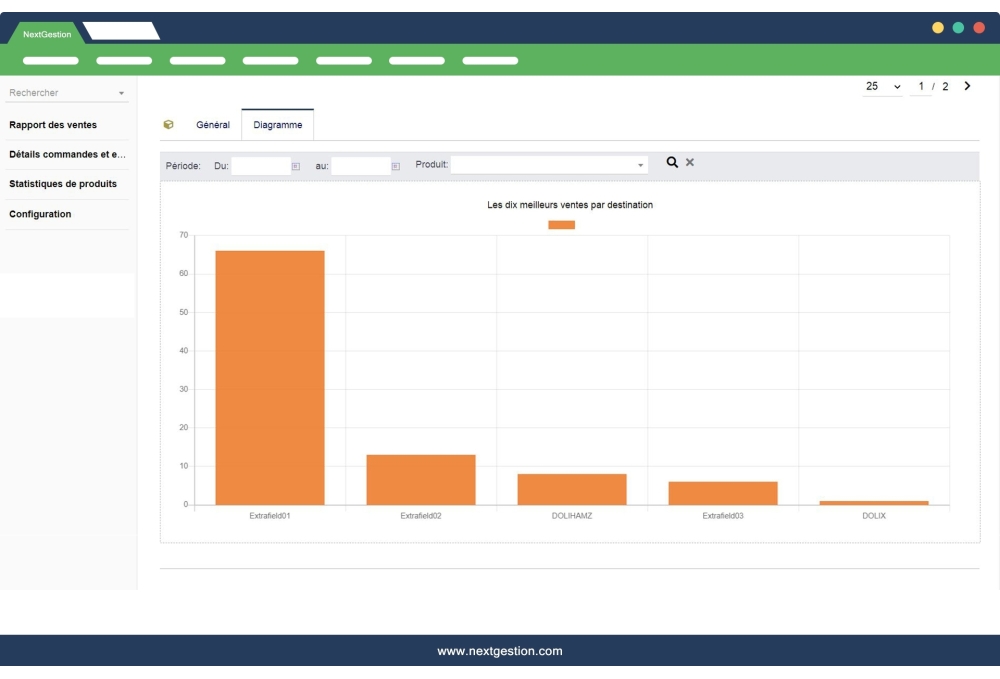Screen dimensions: 1000x679
Task: Toggle the orange legend swatch
Action: click(x=561, y=225)
